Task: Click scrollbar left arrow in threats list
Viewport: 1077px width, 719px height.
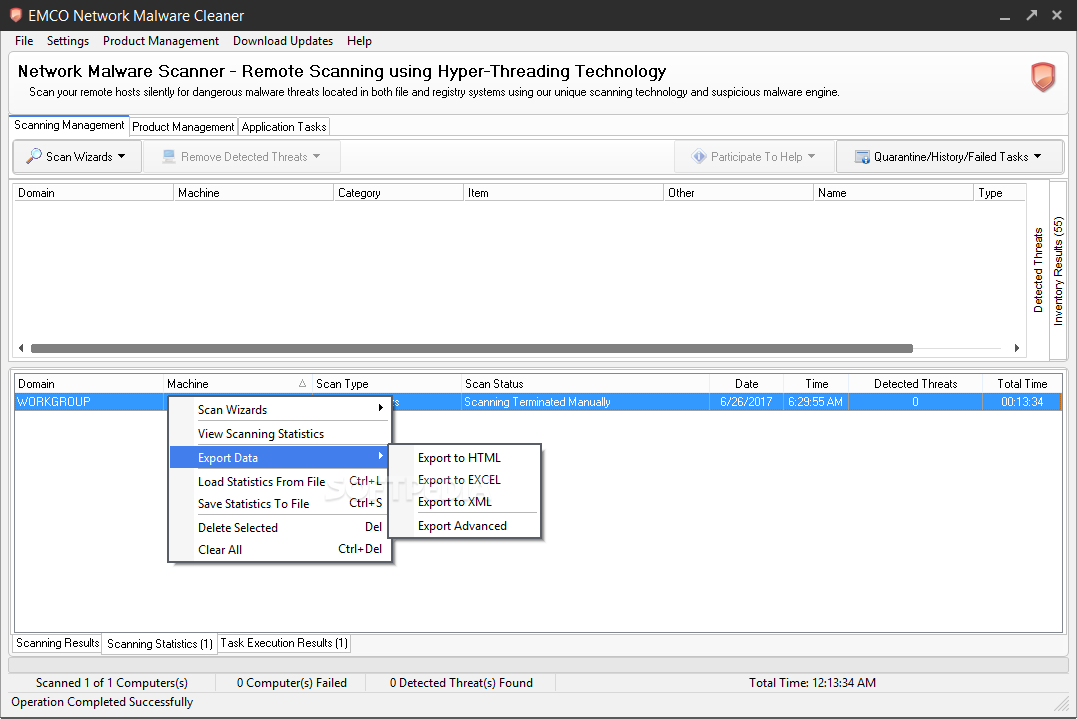Action: click(x=21, y=348)
